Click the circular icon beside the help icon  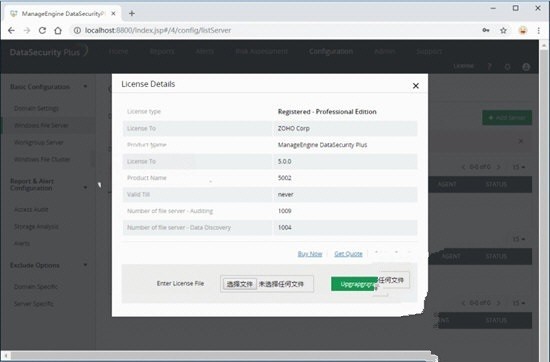(x=507, y=67)
